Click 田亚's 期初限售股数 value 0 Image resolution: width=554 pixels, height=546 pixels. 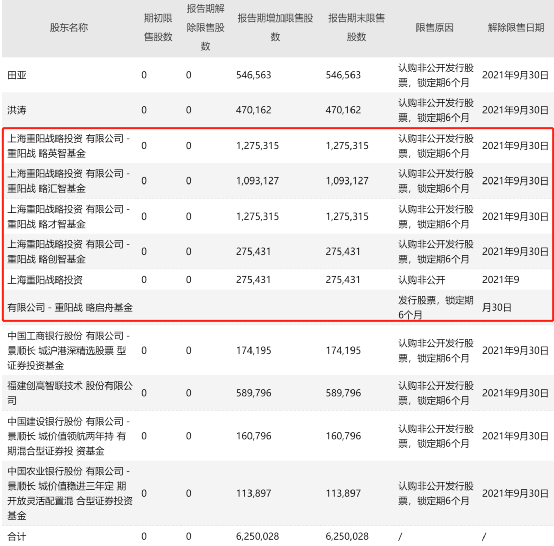pyautogui.click(x=144, y=75)
